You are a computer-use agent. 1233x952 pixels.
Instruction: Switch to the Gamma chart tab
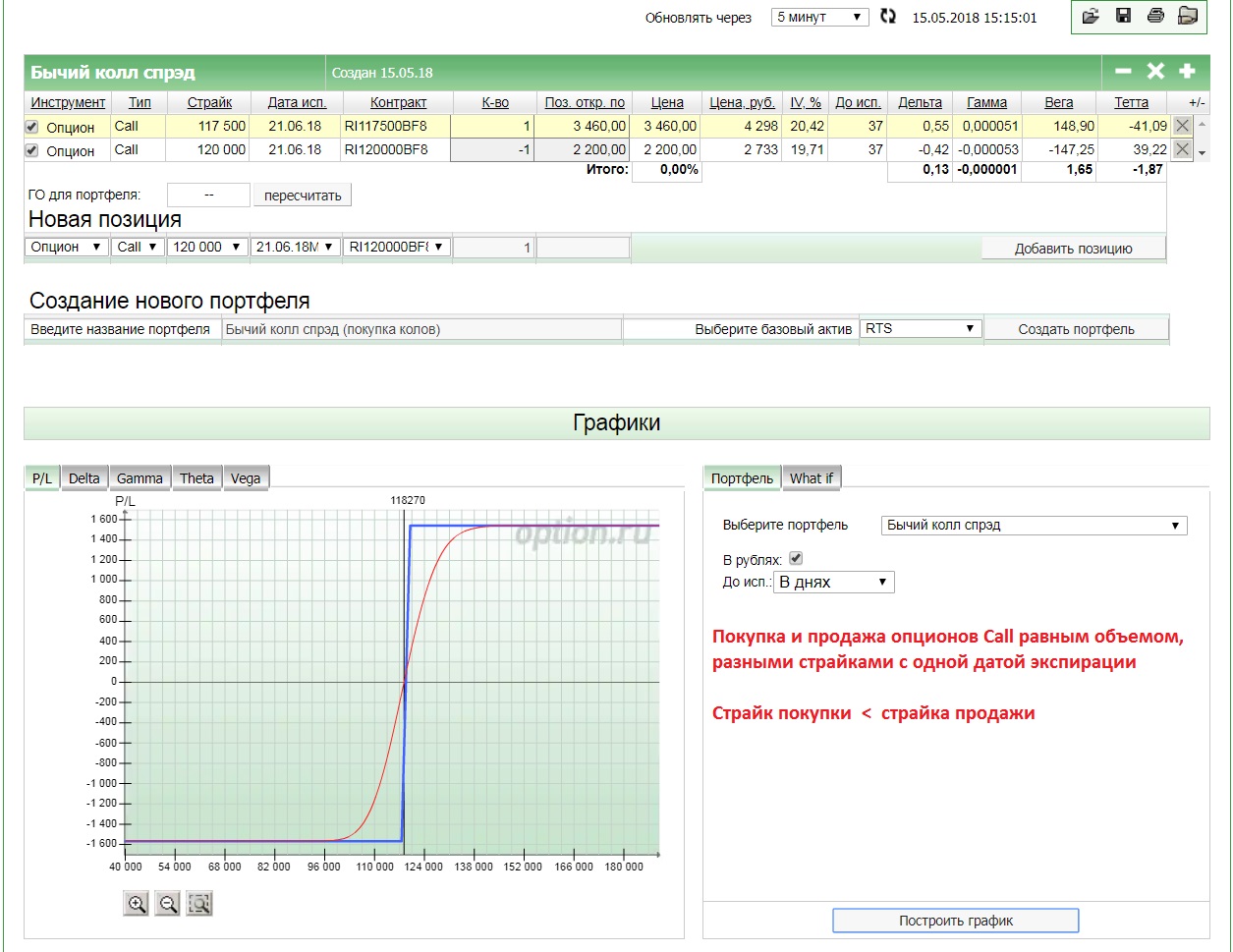tap(140, 478)
